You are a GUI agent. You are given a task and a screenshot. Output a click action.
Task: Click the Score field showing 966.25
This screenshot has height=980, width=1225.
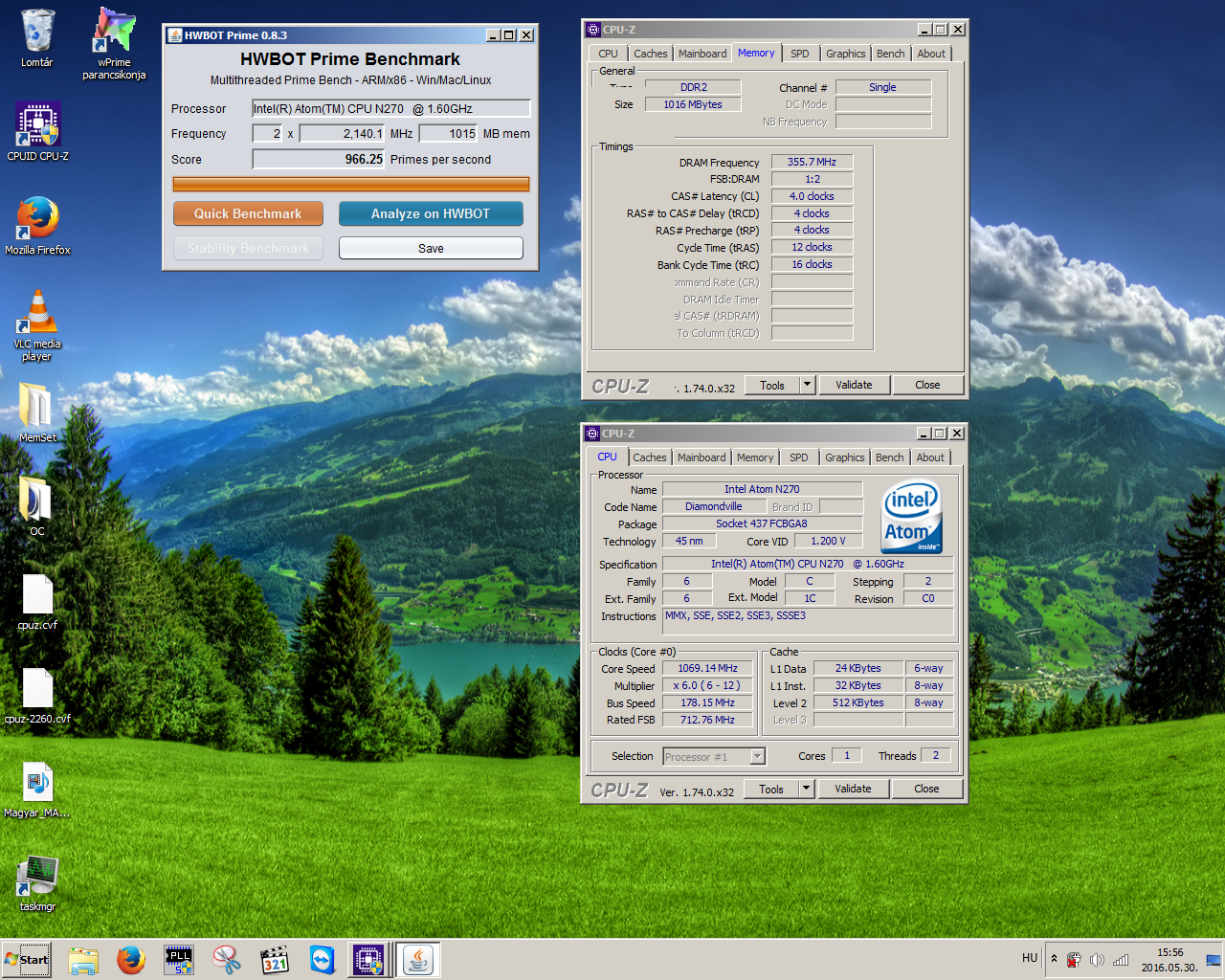click(319, 160)
